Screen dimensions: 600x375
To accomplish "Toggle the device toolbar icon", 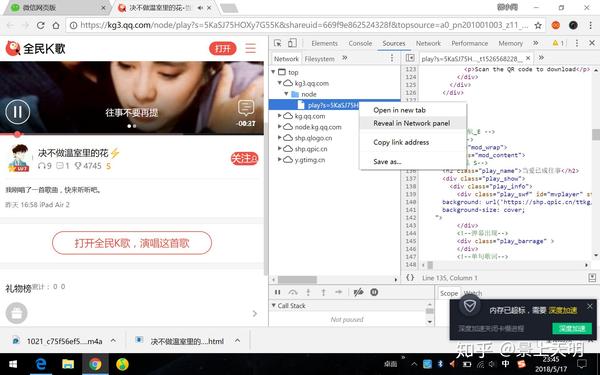I will (x=292, y=43).
